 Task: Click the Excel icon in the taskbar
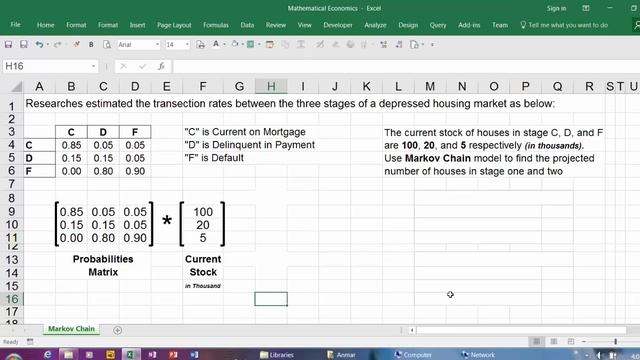131,354
